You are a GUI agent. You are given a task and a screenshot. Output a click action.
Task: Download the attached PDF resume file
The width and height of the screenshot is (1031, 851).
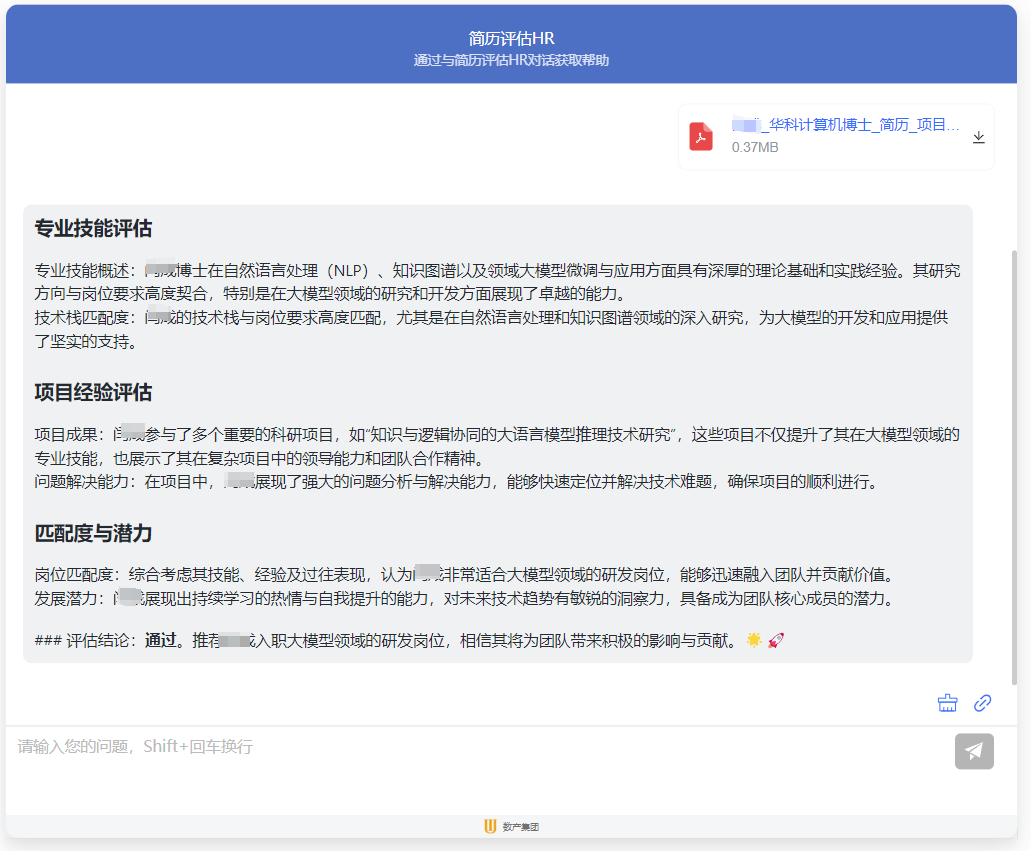pos(978,137)
